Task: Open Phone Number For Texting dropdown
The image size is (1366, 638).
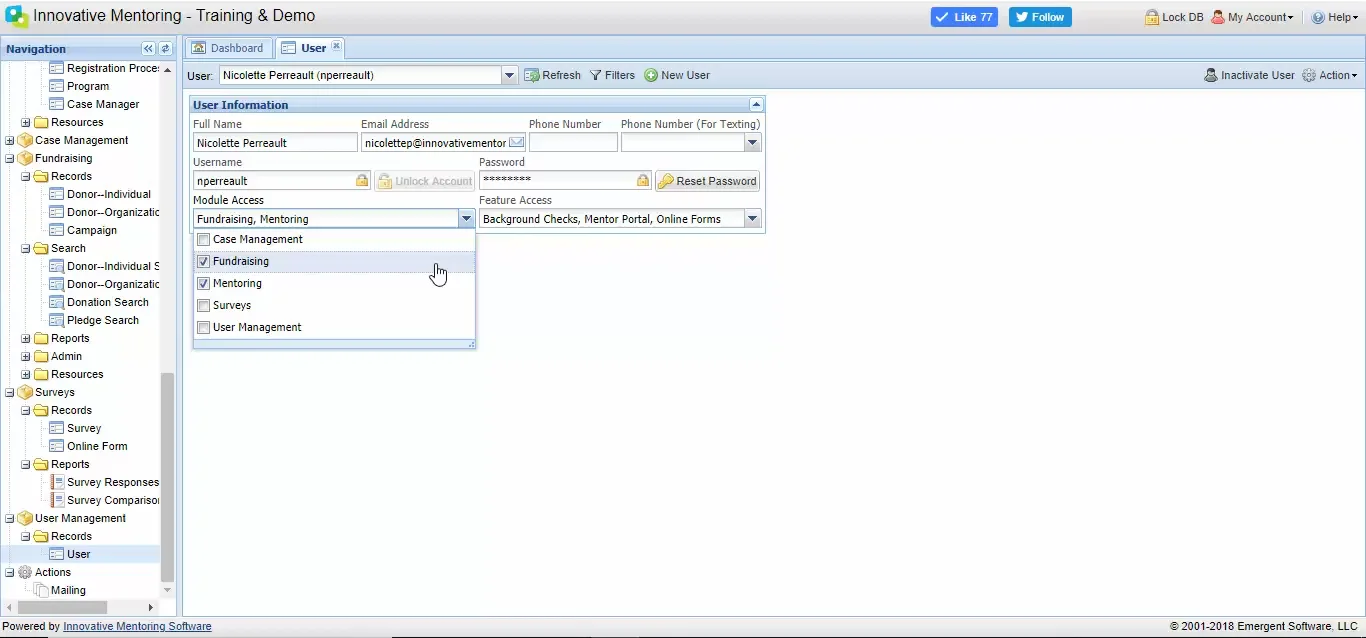Action: (x=752, y=143)
